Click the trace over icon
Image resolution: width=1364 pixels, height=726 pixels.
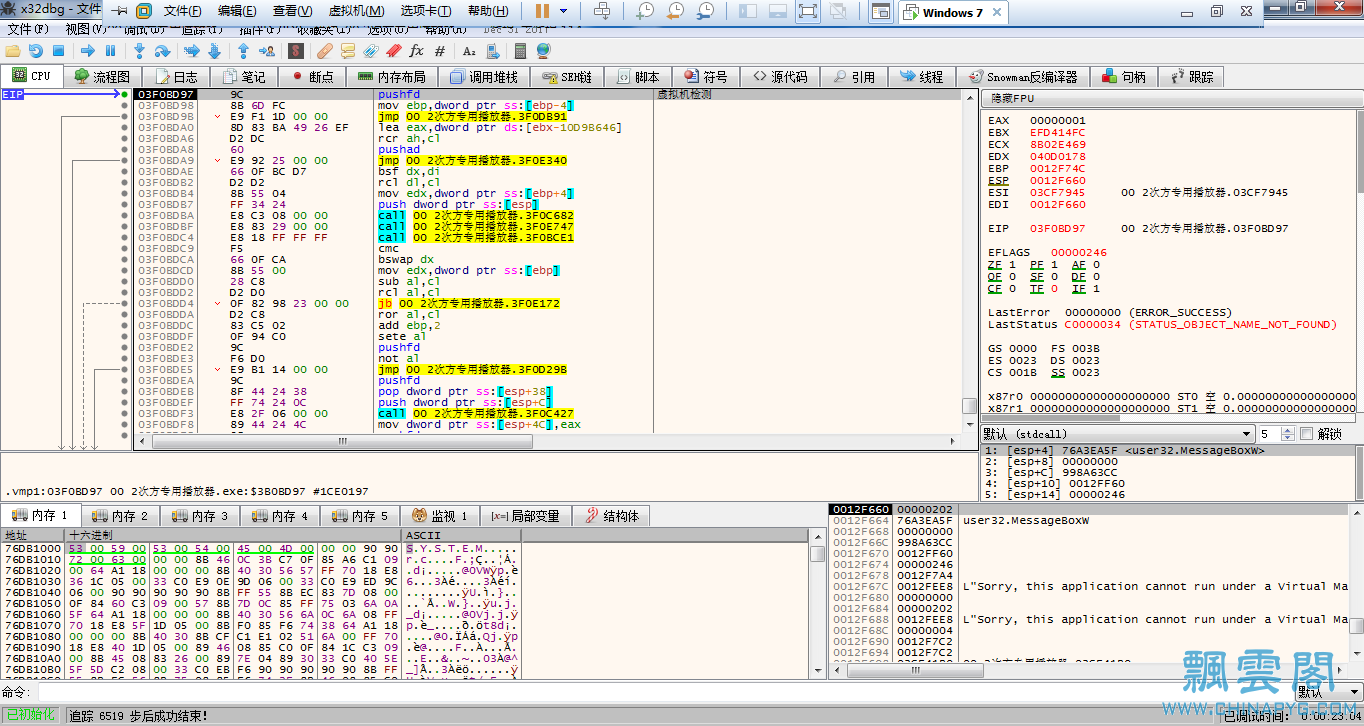pyautogui.click(x=214, y=50)
